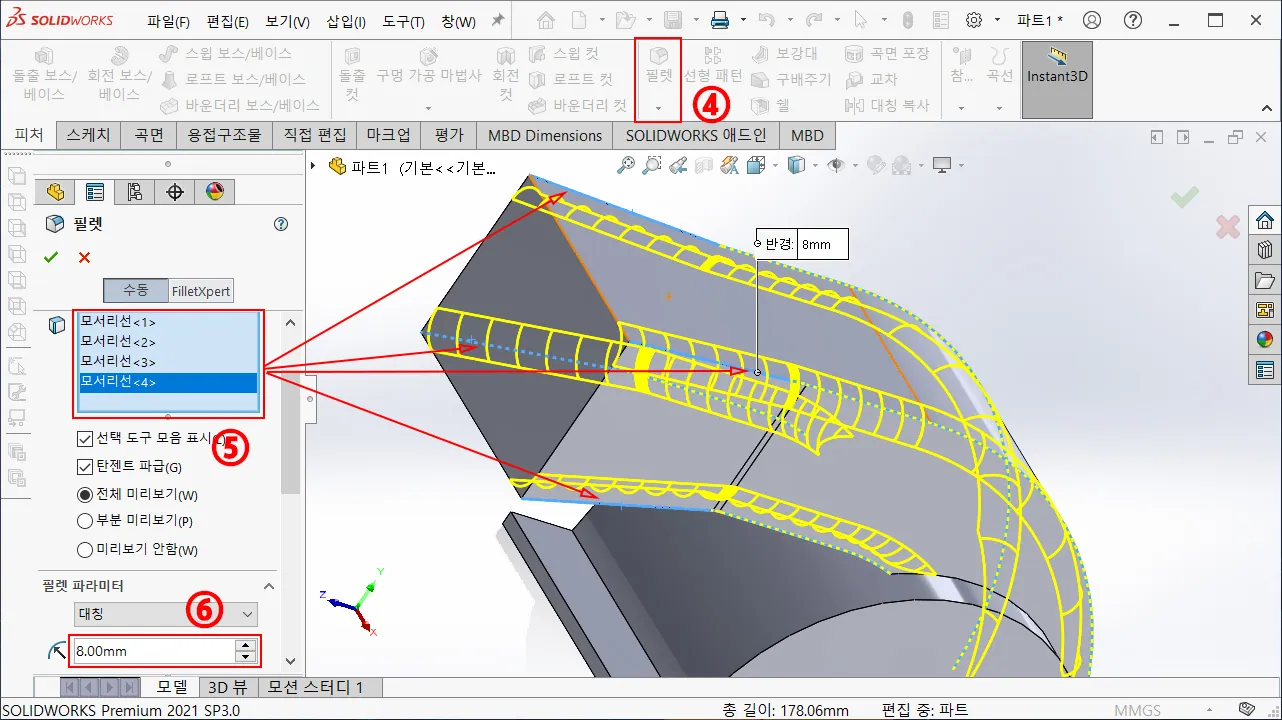Expand the 파트1 flyout tree arrow
1282x720 pixels.
(314, 166)
